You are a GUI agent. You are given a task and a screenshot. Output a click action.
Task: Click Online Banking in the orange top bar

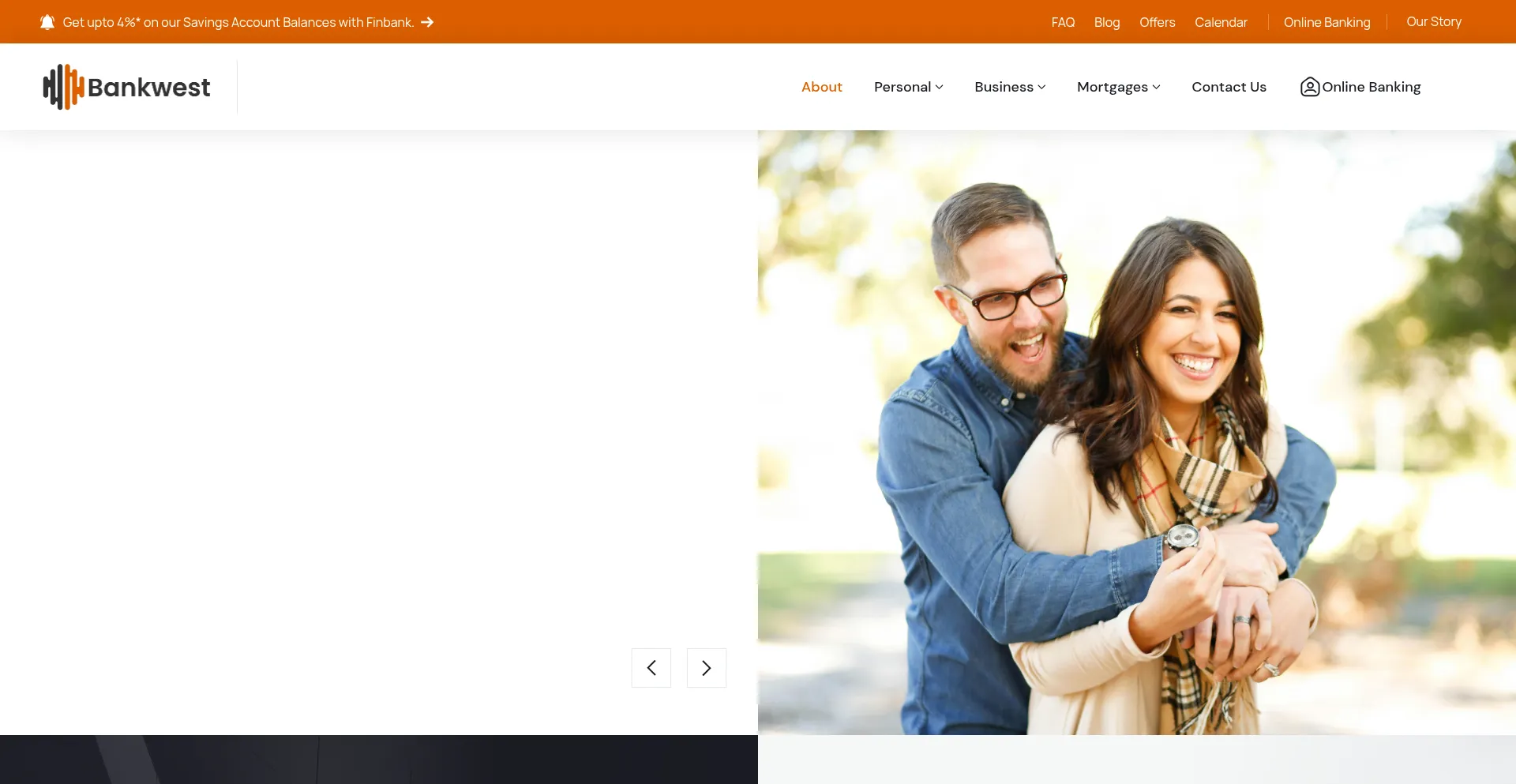click(x=1326, y=22)
